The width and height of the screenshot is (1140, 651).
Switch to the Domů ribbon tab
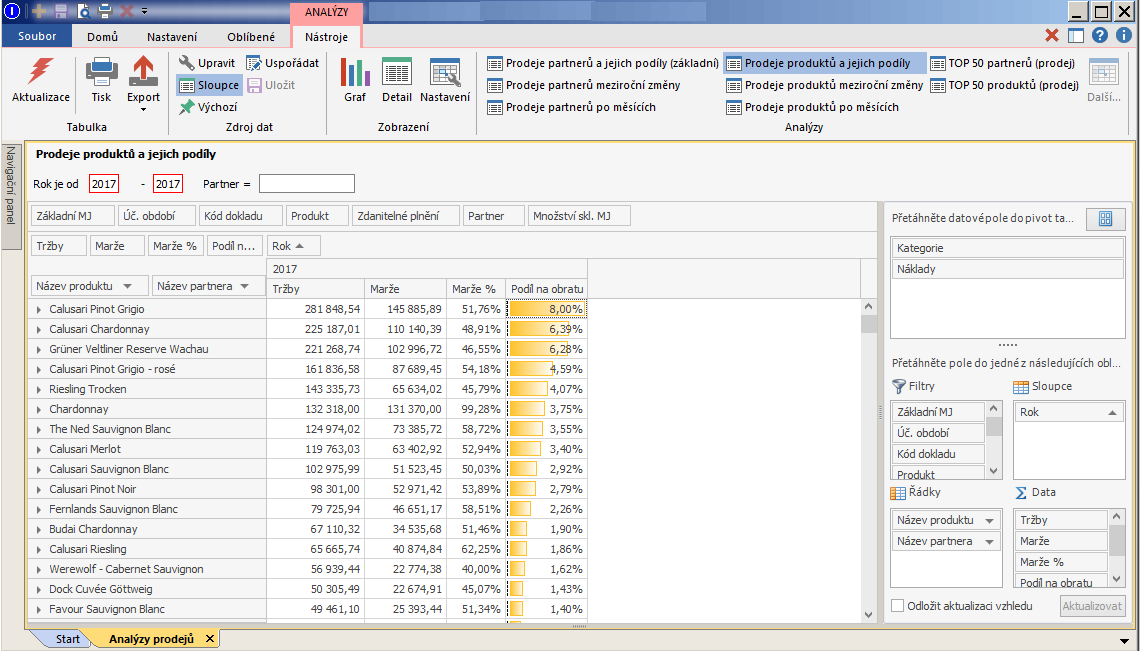[102, 37]
